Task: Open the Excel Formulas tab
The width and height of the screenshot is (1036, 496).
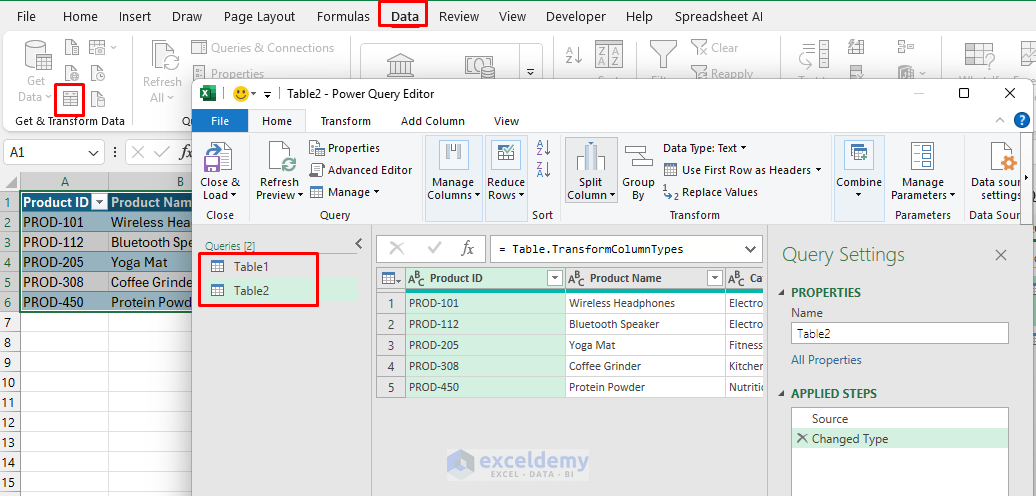Action: [343, 17]
